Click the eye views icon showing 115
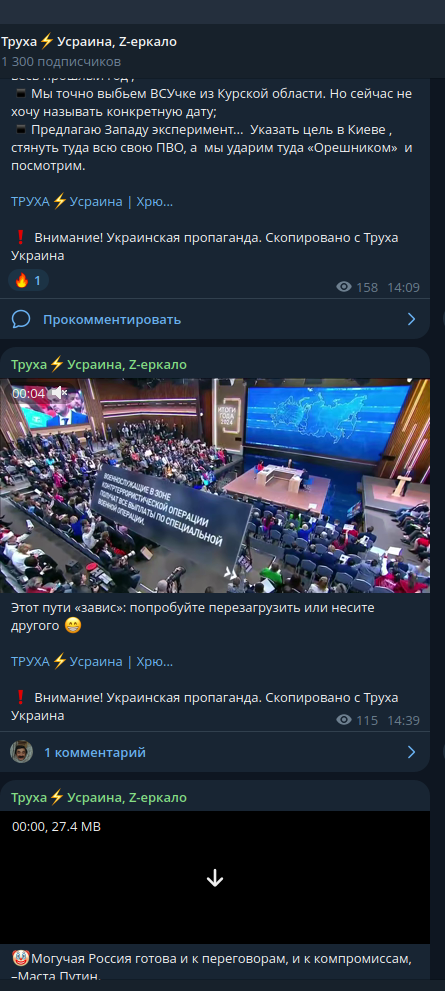Image resolution: width=445 pixels, height=991 pixels. [x=344, y=719]
